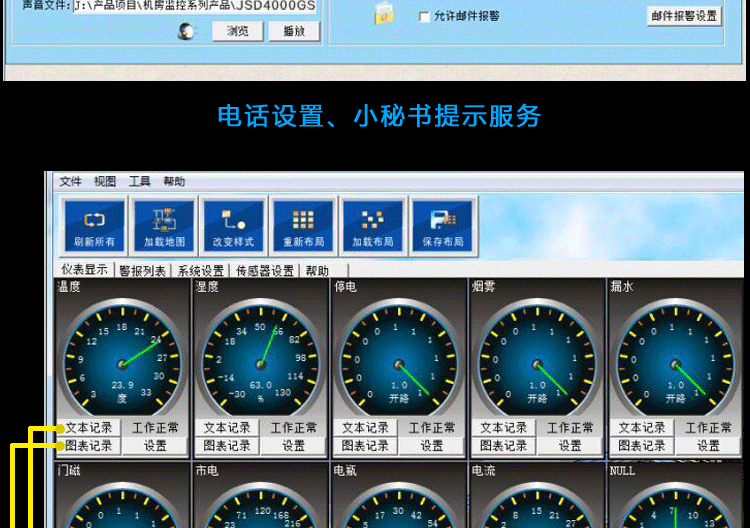750x528 pixels.
Task: Click the 门磁 gauge panel label
Action: pyautogui.click(x=69, y=471)
